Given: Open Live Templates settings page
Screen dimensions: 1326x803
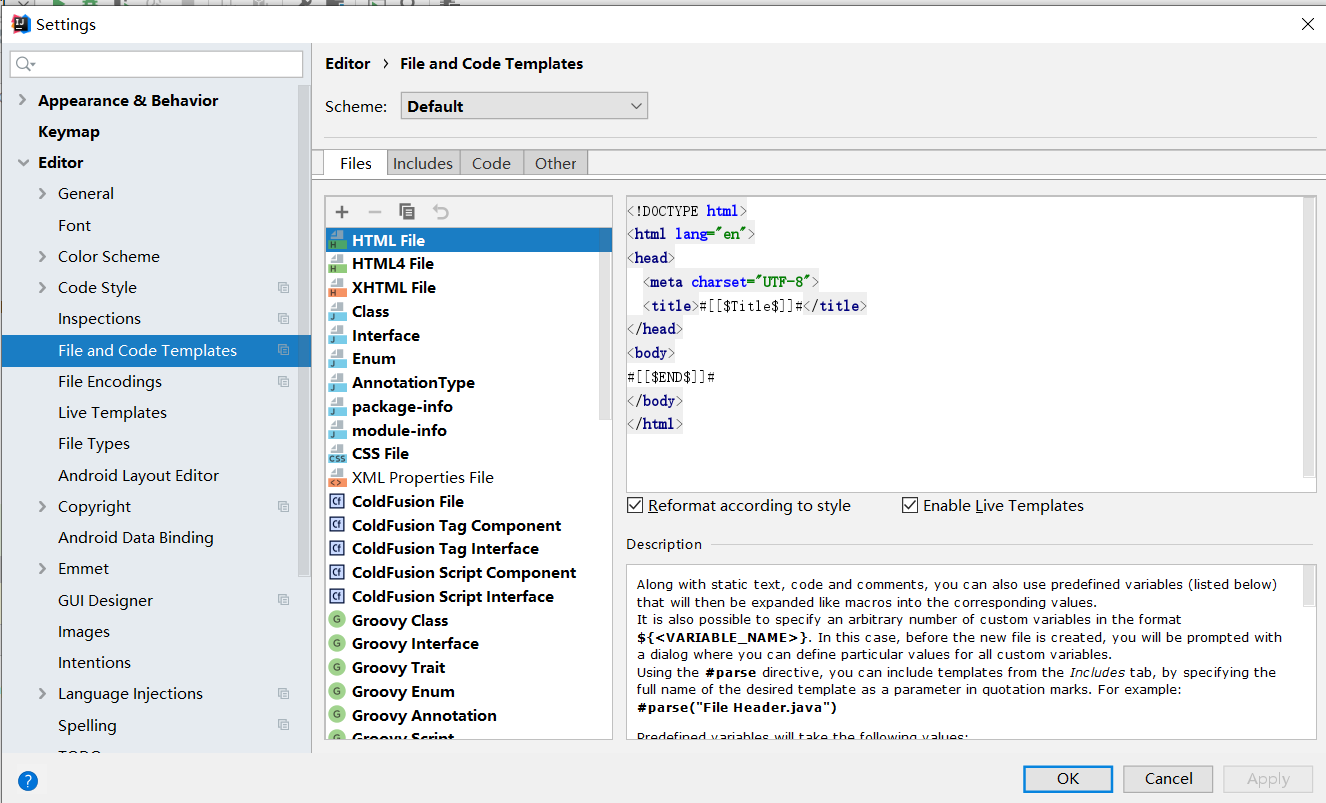Looking at the screenshot, I should 112,413.
